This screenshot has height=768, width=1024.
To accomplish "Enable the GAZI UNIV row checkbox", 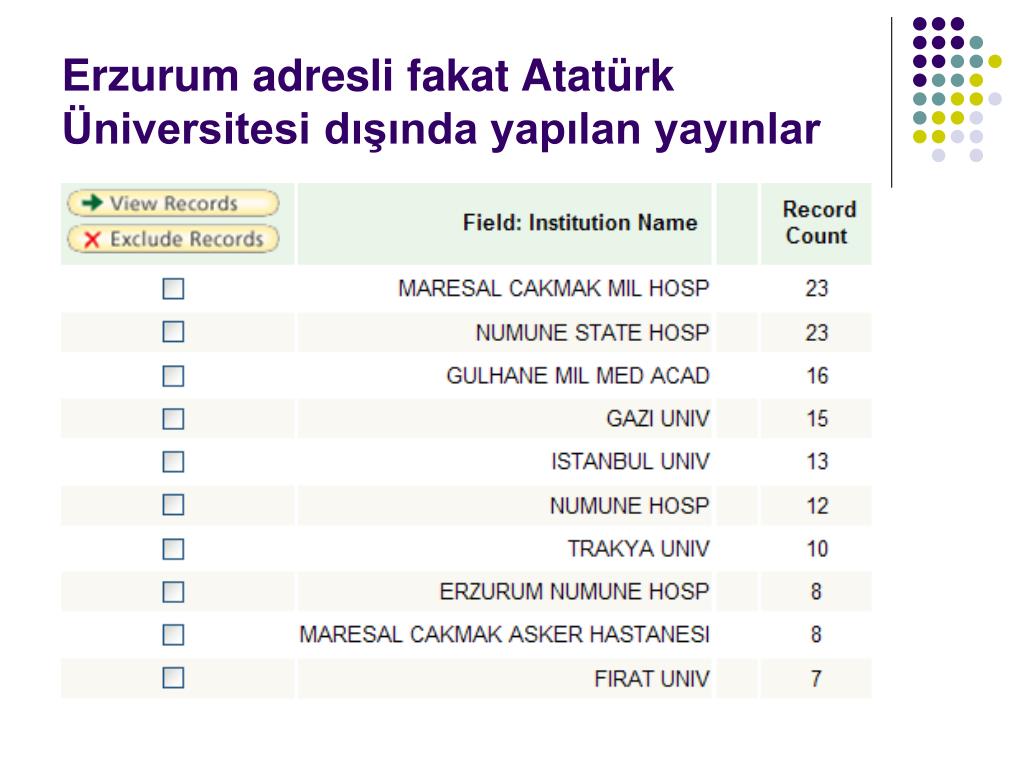I will (x=173, y=419).
